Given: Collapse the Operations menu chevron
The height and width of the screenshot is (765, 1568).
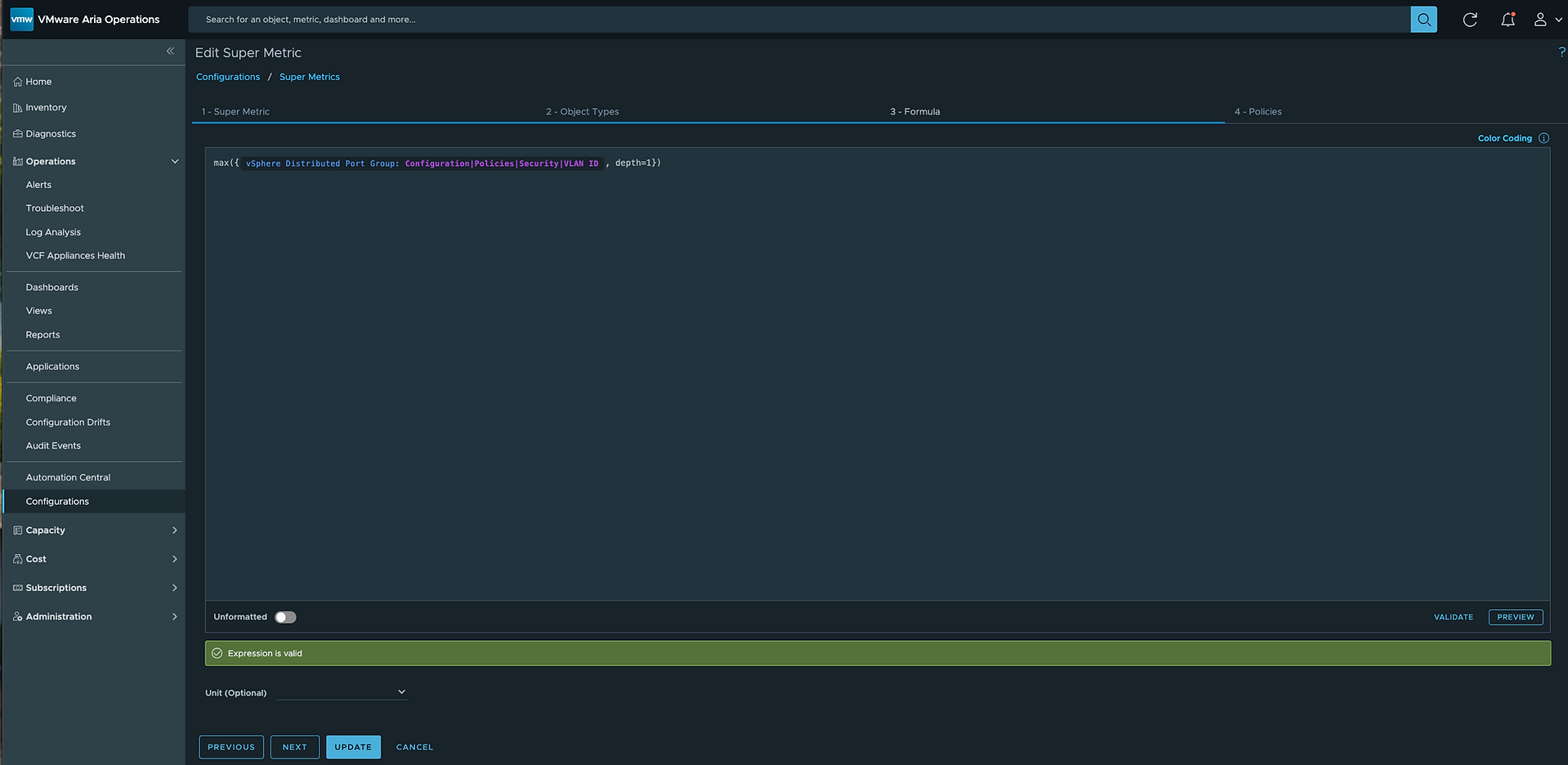Looking at the screenshot, I should point(174,162).
